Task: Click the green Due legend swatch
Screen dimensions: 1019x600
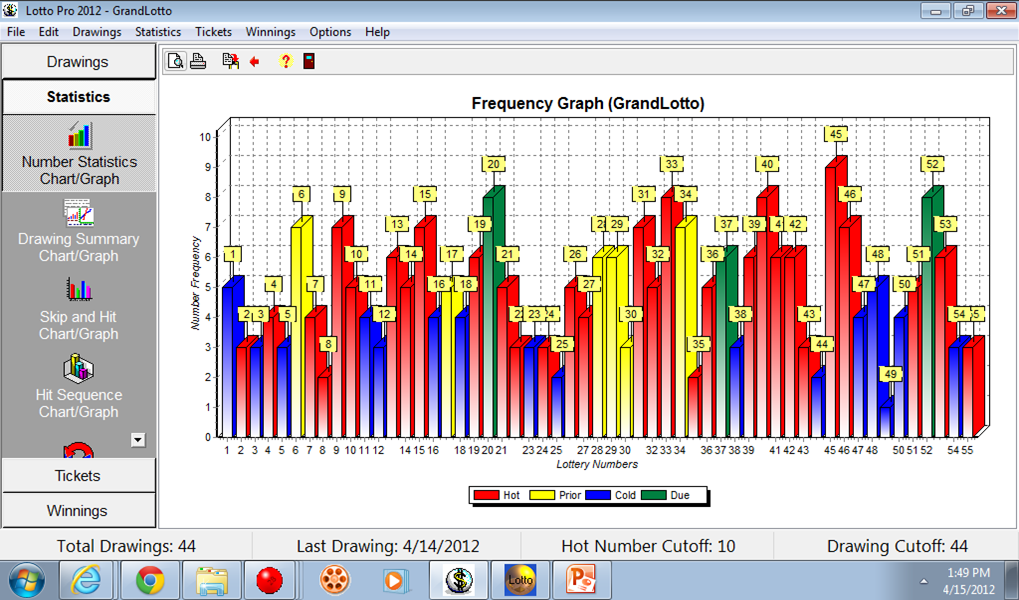Action: (654, 495)
